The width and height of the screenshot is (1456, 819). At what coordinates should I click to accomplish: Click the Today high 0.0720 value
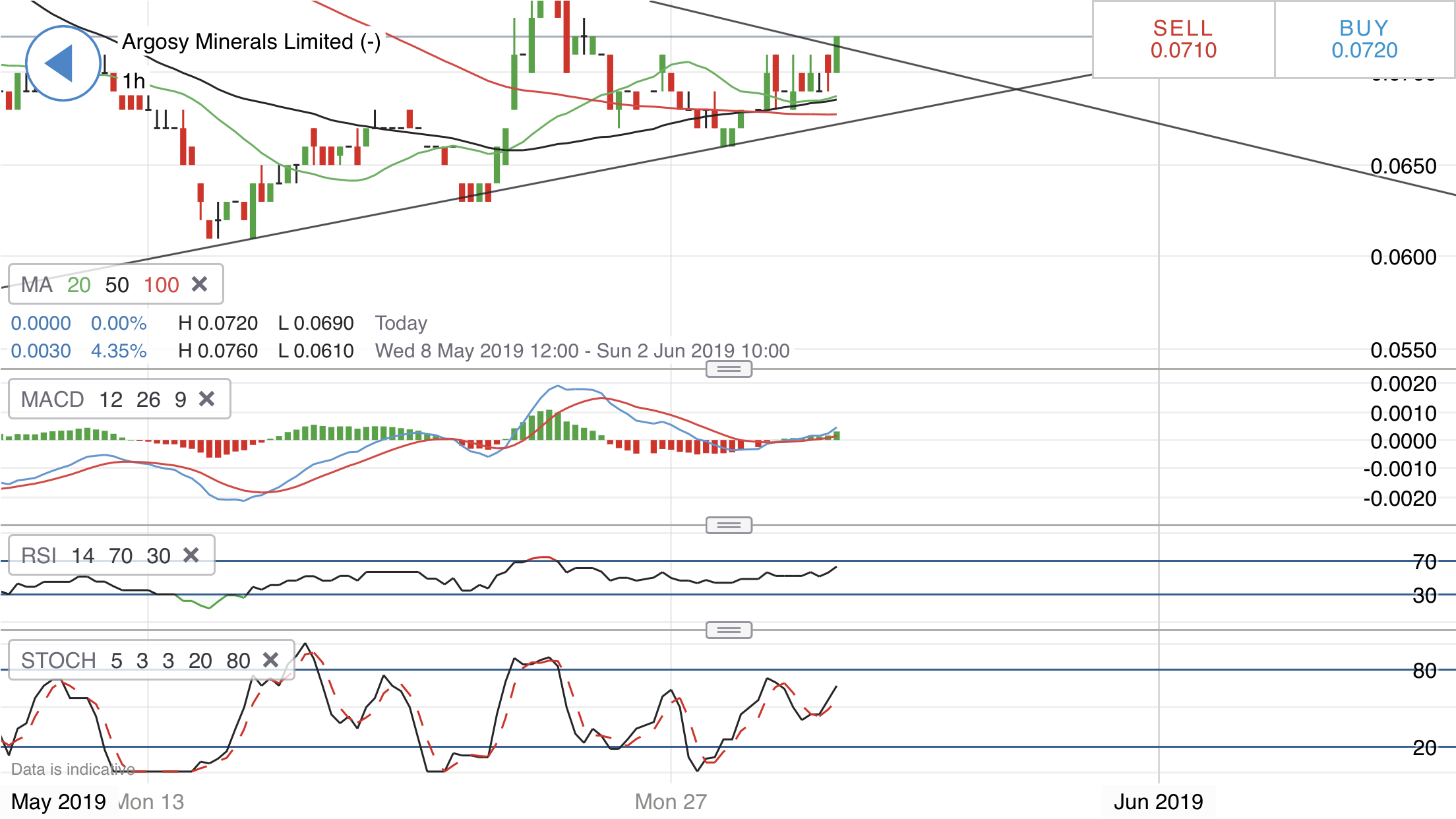(218, 323)
